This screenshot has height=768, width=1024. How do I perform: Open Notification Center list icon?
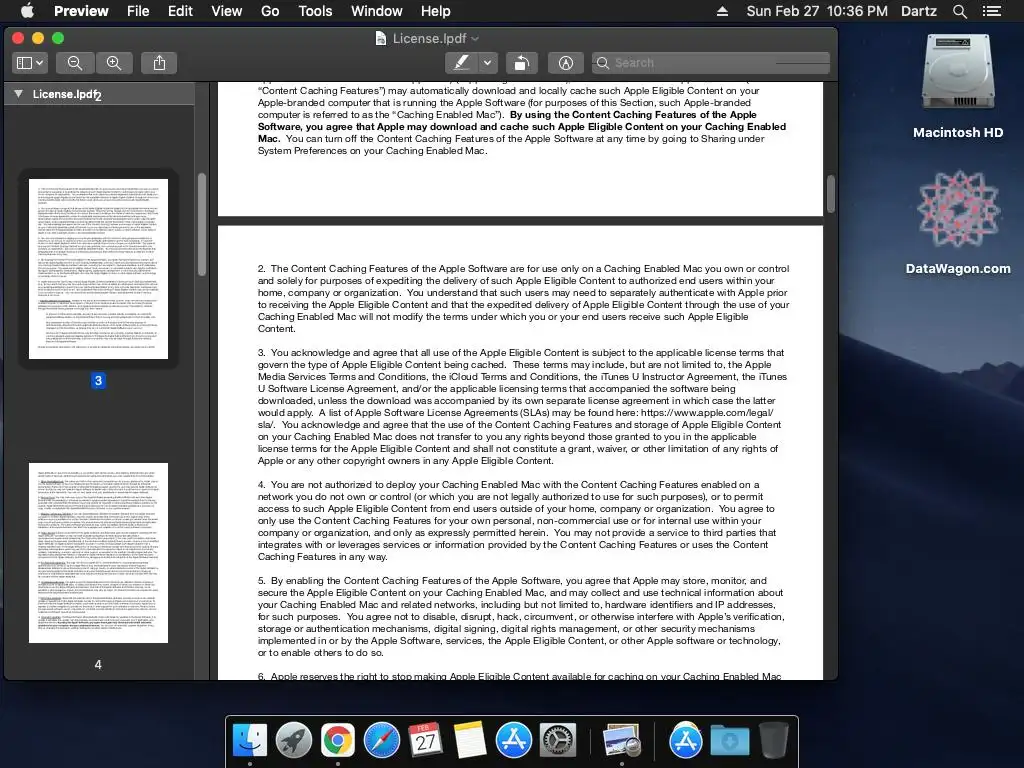992,11
